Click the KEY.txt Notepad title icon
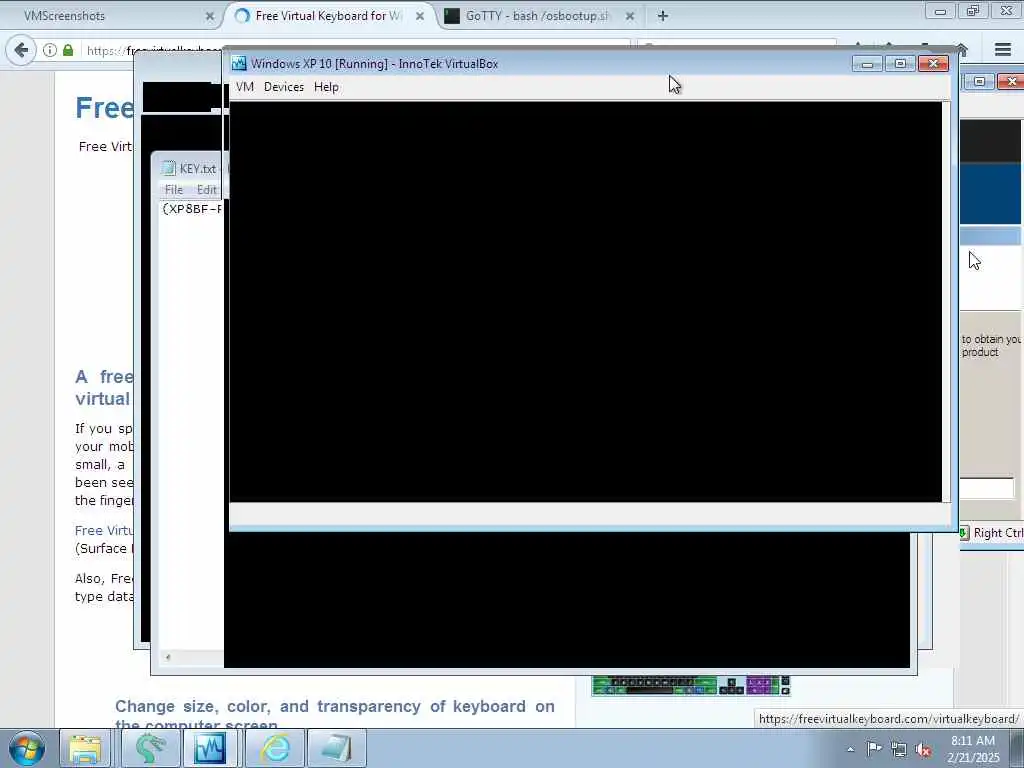1024x768 pixels. click(x=168, y=168)
